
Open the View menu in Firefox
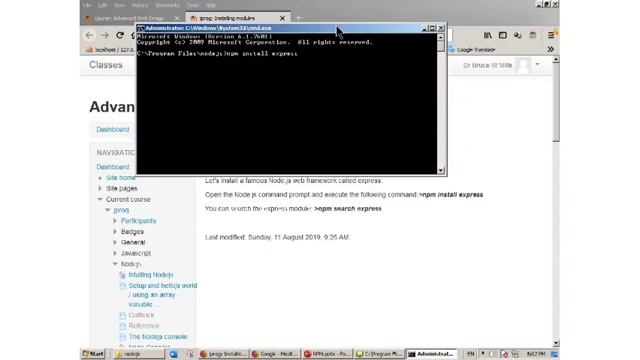click(x=120, y=5)
